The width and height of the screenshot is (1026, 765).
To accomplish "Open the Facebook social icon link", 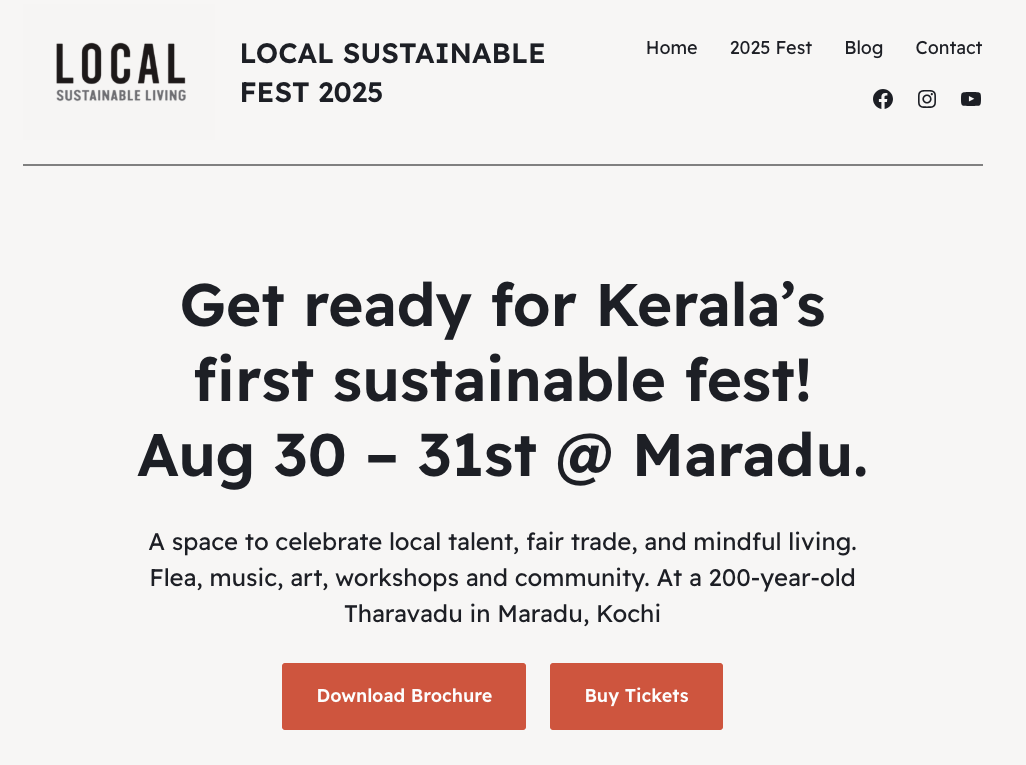I will click(883, 99).
